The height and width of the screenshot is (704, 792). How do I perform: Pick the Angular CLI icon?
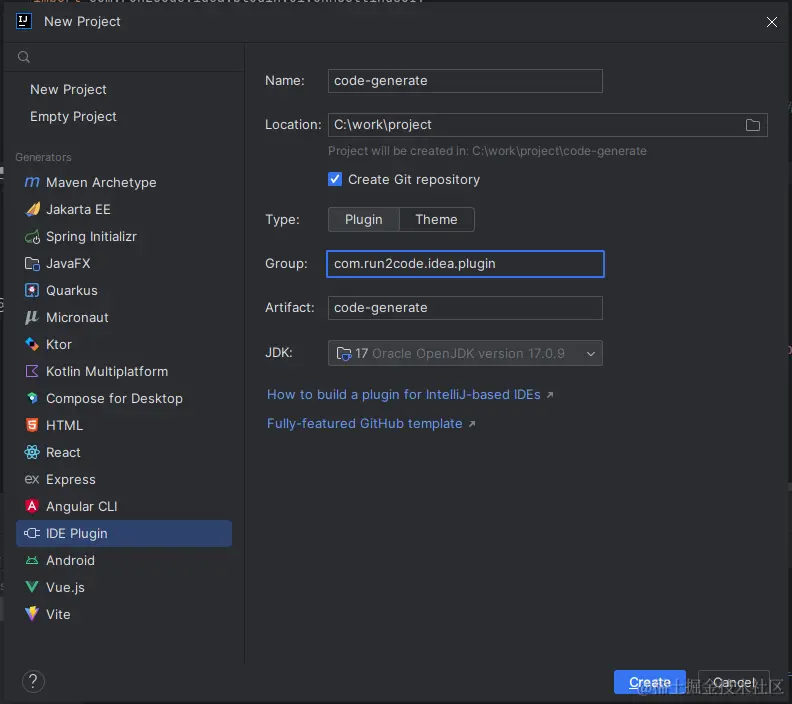coord(32,507)
